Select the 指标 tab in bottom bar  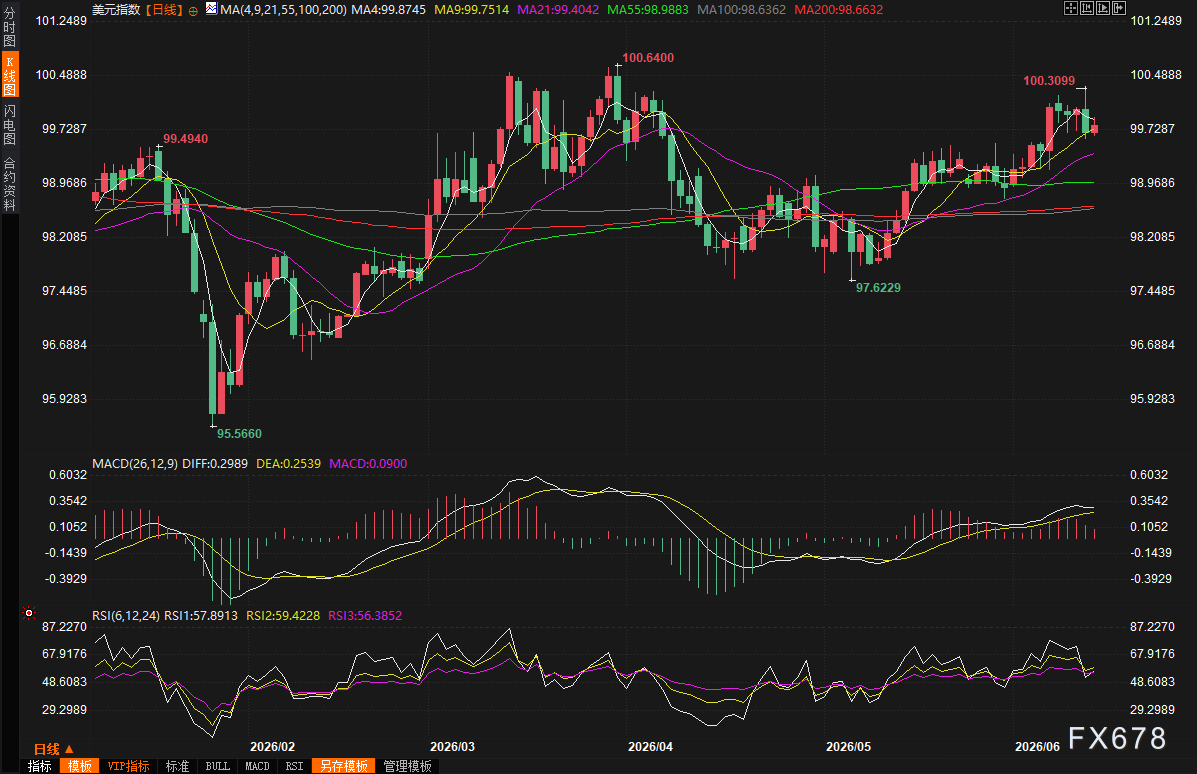coord(40,766)
